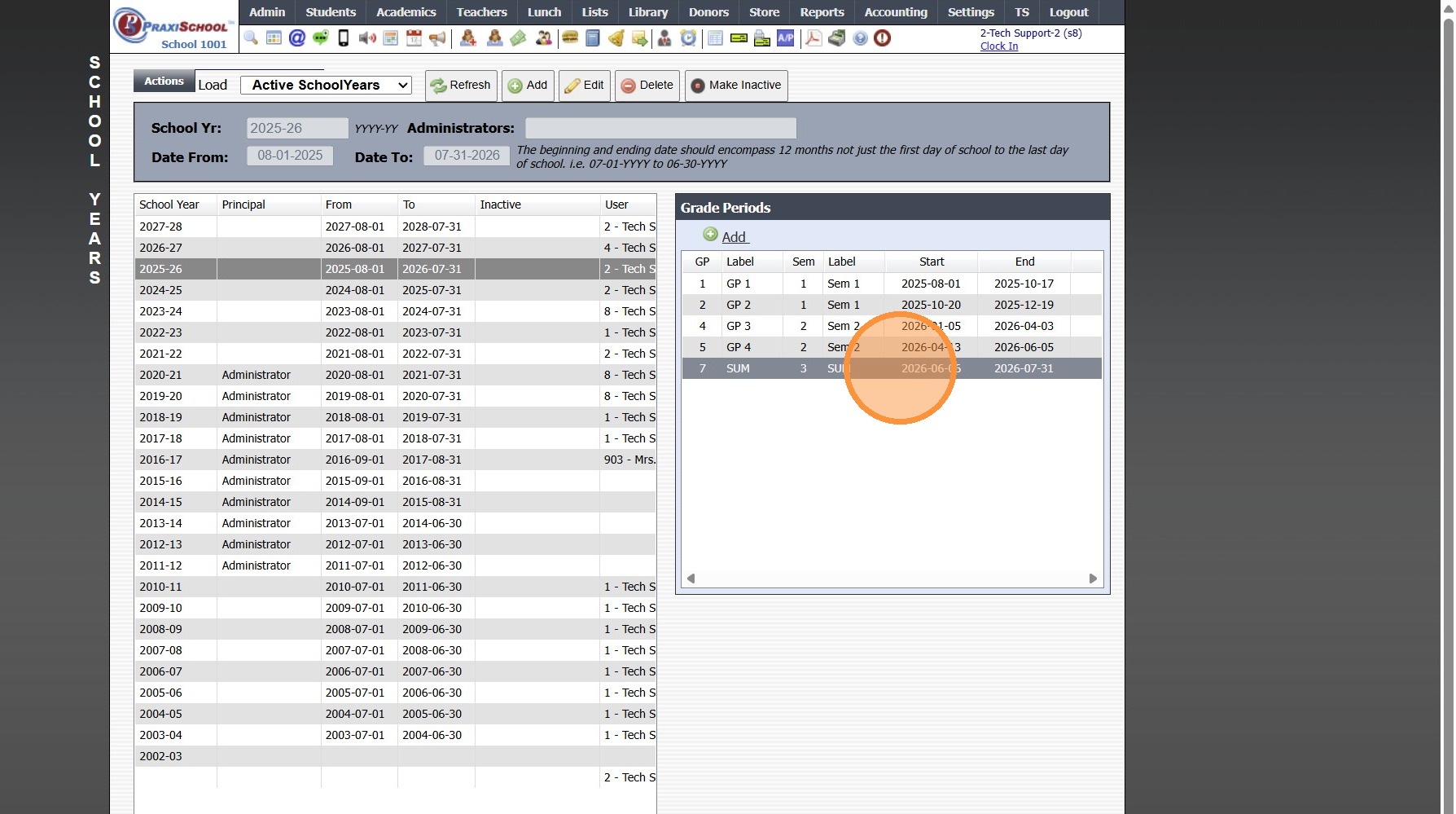Click the Make Inactive button

pos(736,86)
